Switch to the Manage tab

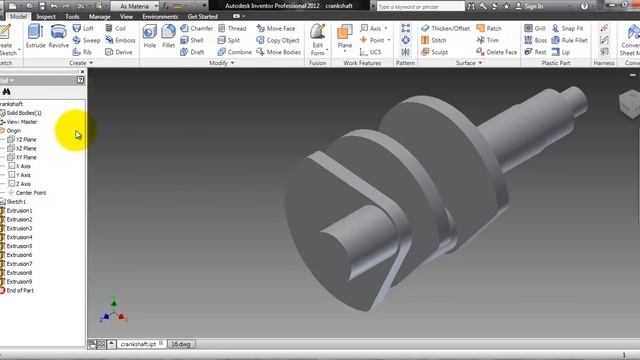point(100,16)
